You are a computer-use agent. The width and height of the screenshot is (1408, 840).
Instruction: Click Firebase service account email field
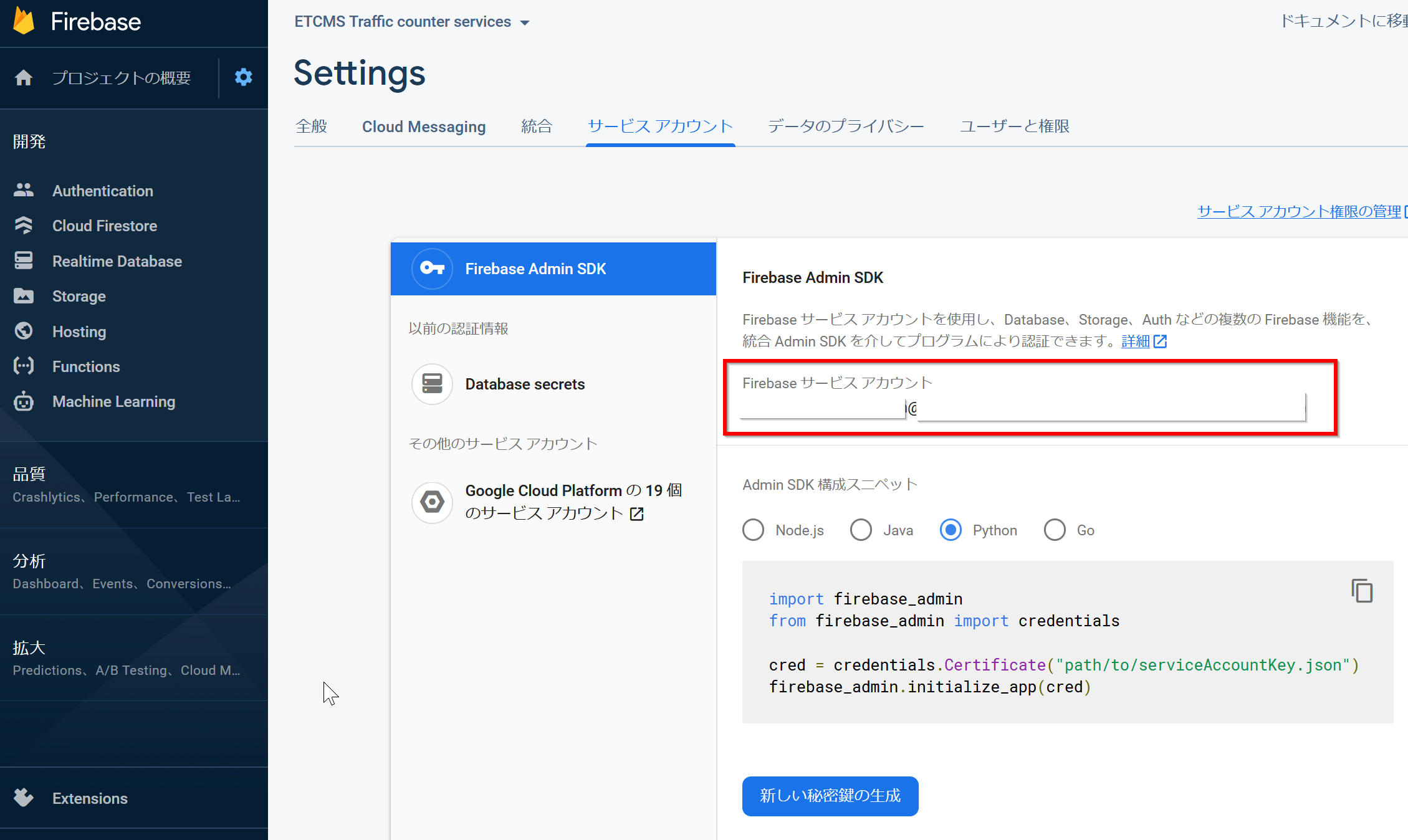[1023, 408]
